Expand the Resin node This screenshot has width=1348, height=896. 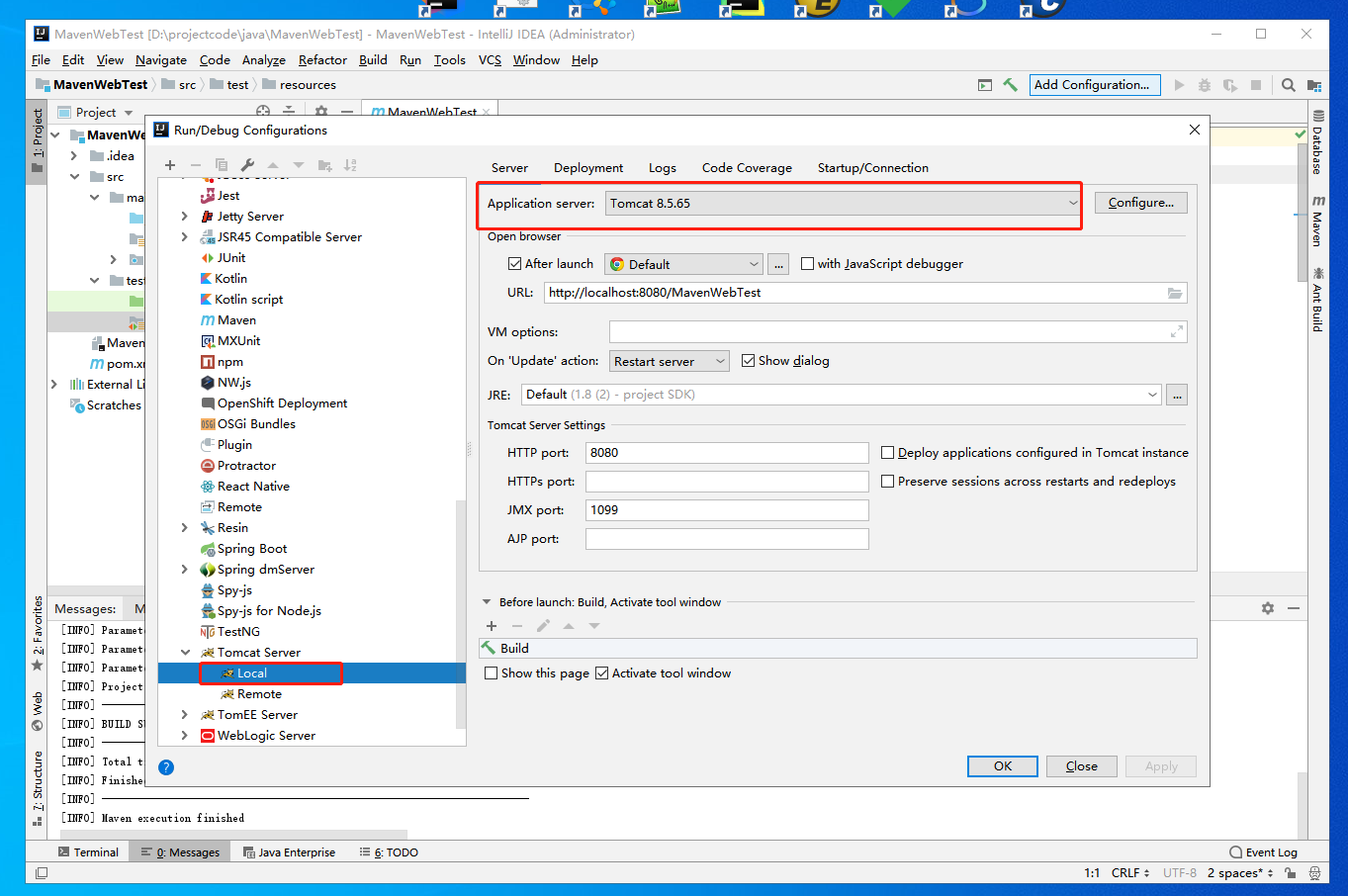(x=185, y=528)
